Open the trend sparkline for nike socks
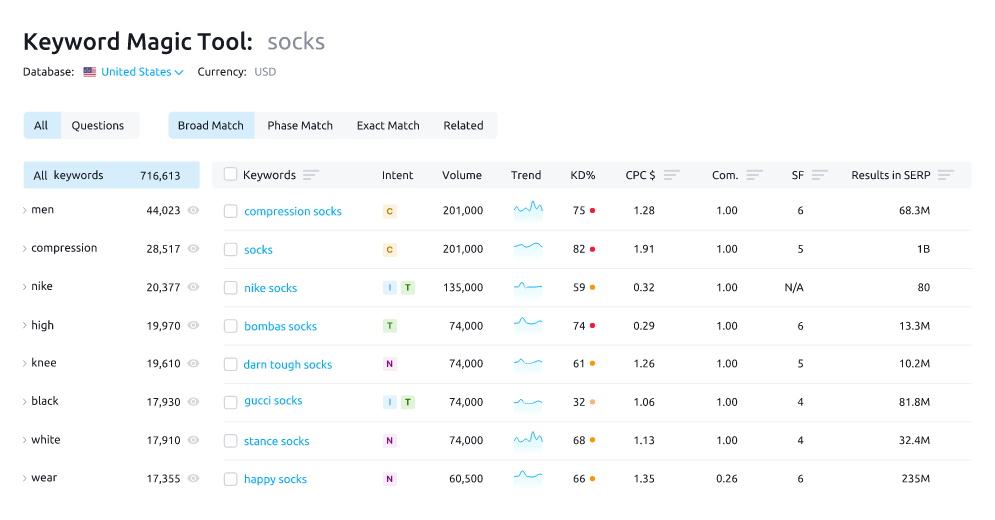This screenshot has height=520, width=995. click(528, 288)
